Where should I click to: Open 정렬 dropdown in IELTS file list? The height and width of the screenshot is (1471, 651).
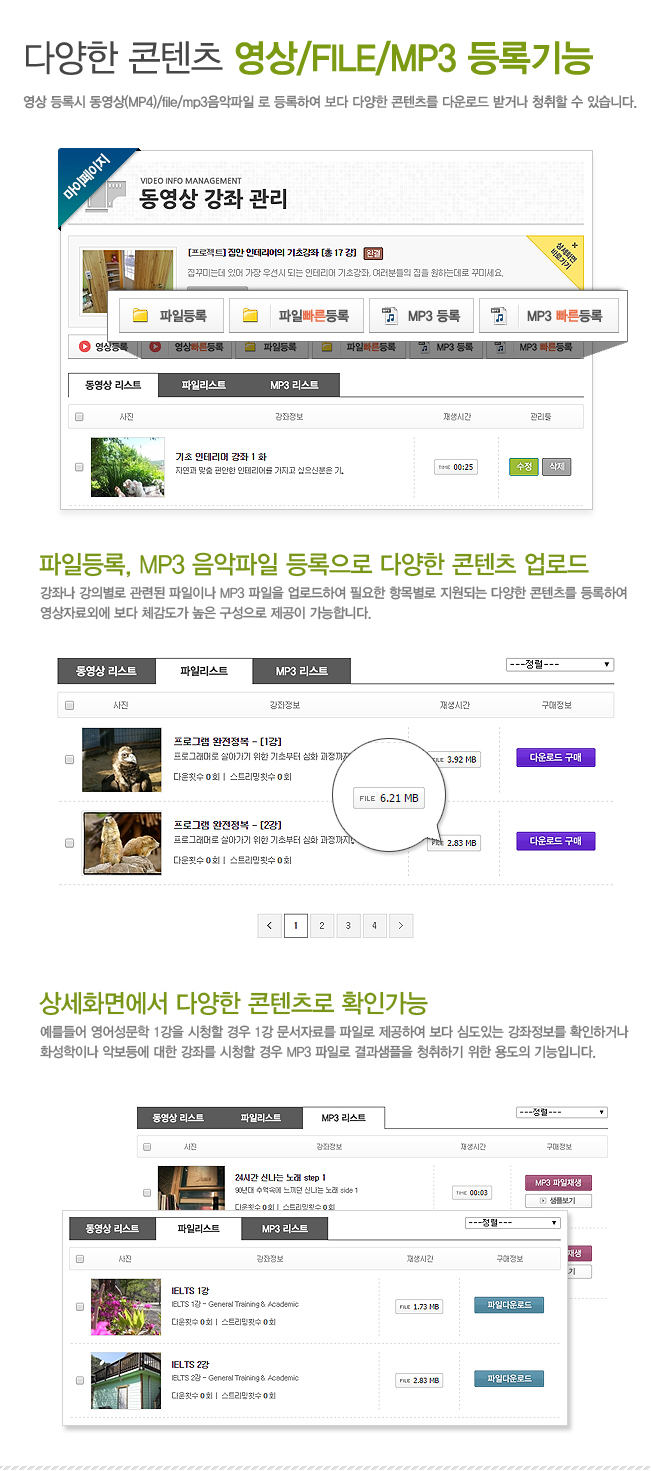[x=514, y=1222]
